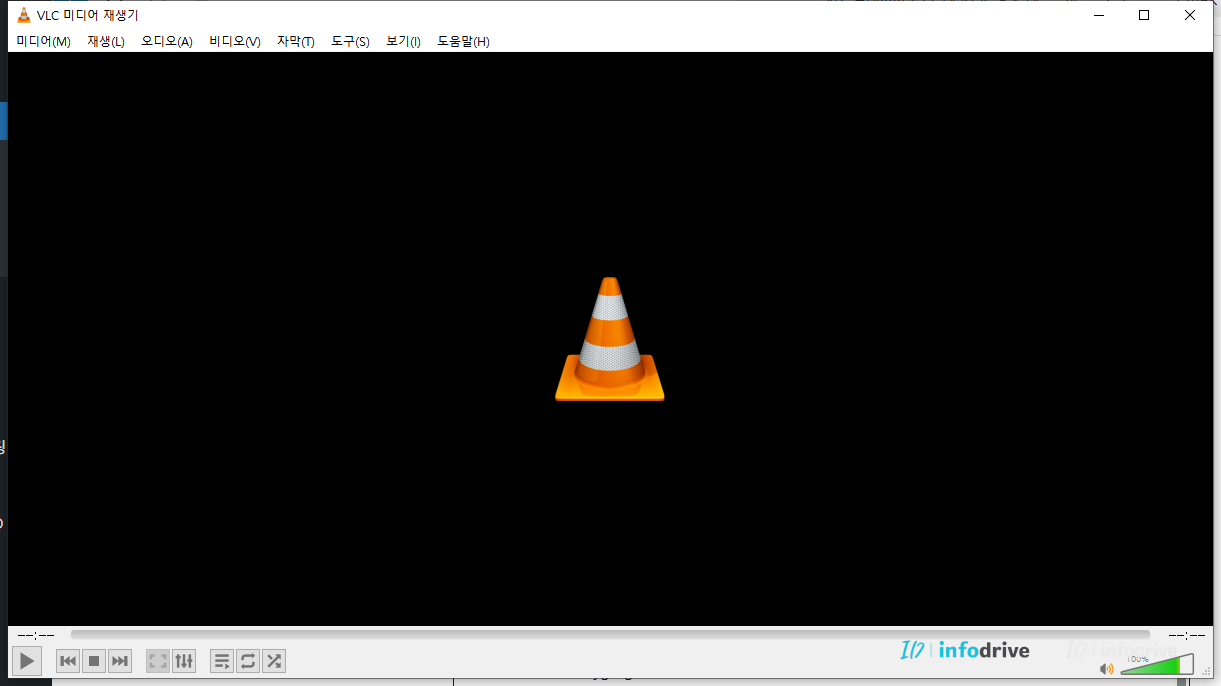The width and height of the screenshot is (1221, 686).
Task: Click the playback seek bar
Action: [x=610, y=635]
